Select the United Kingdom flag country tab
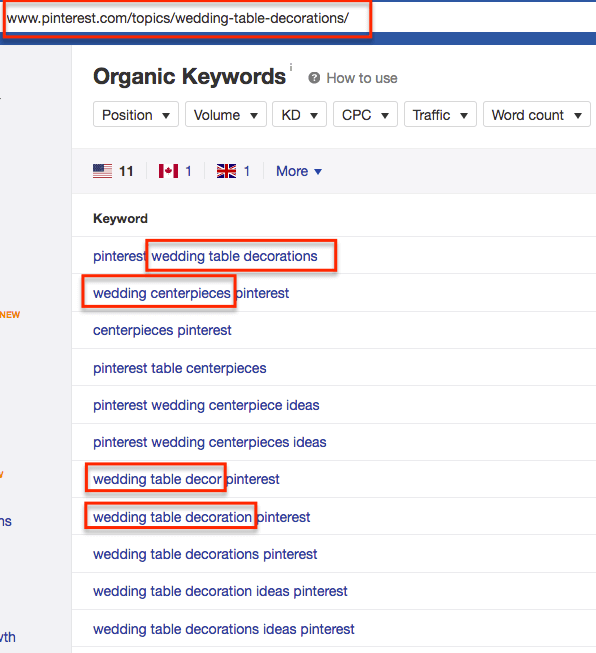 click(233, 171)
